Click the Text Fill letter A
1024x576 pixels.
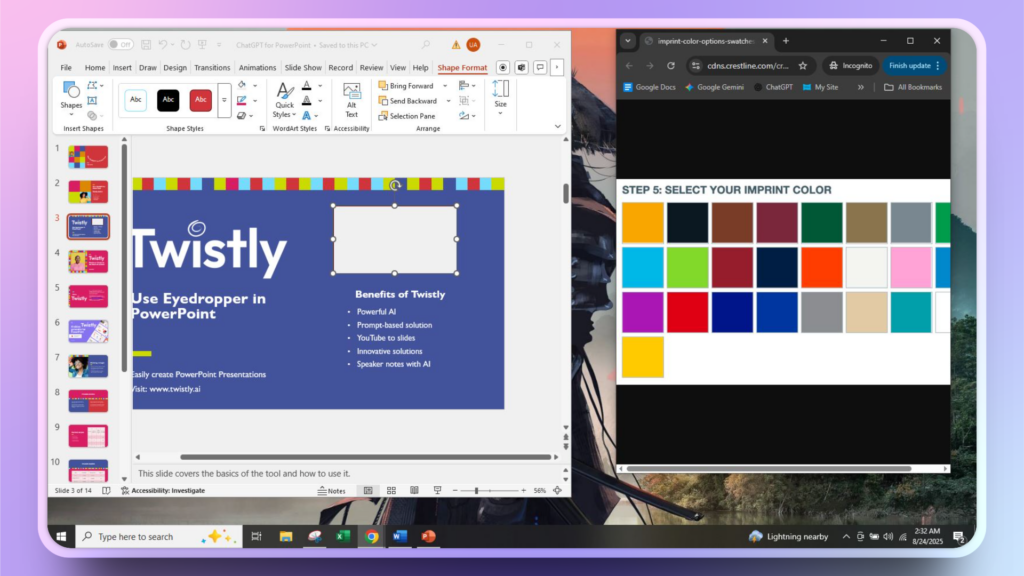306,86
